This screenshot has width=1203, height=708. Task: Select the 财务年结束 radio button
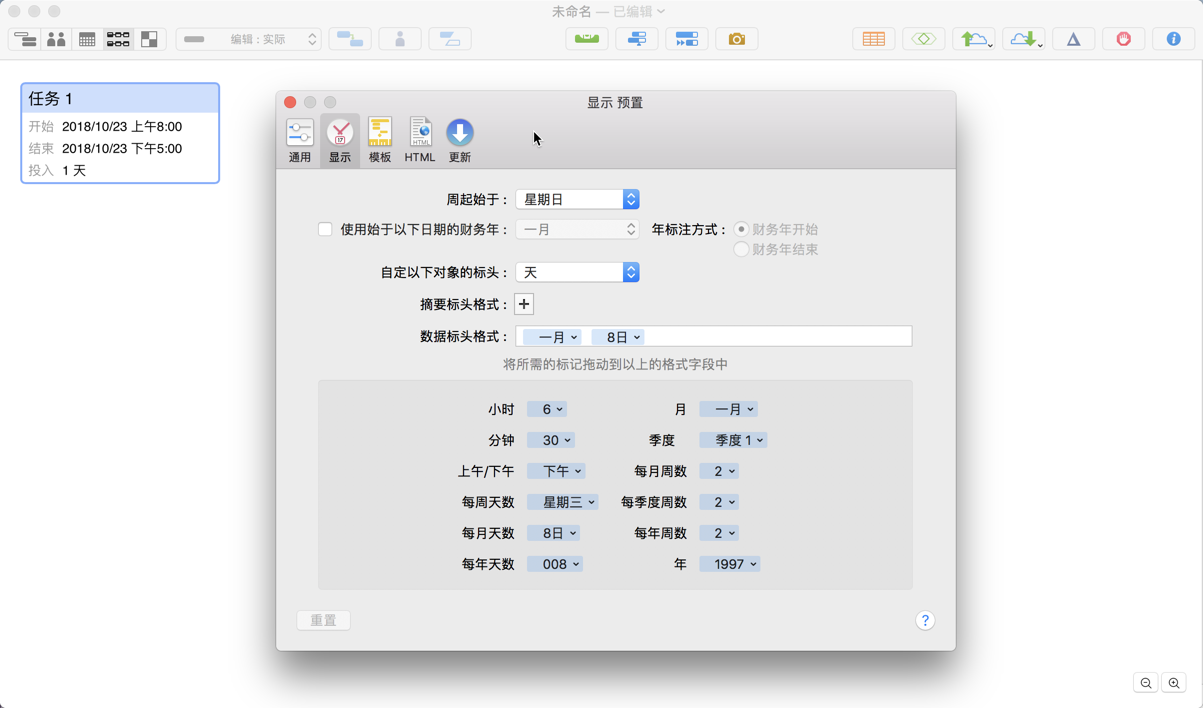[x=741, y=249]
